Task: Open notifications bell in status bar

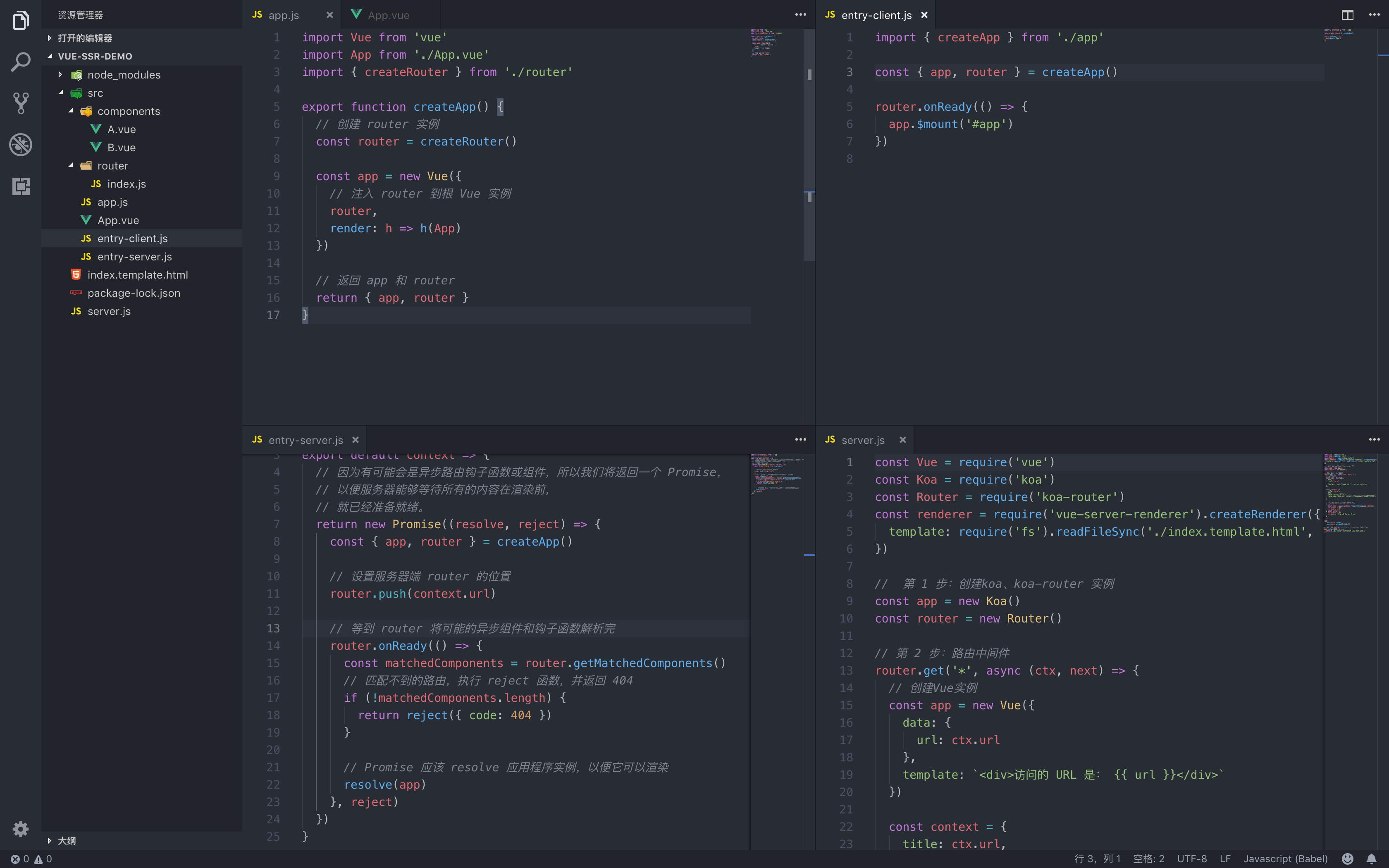Action: [x=1371, y=859]
